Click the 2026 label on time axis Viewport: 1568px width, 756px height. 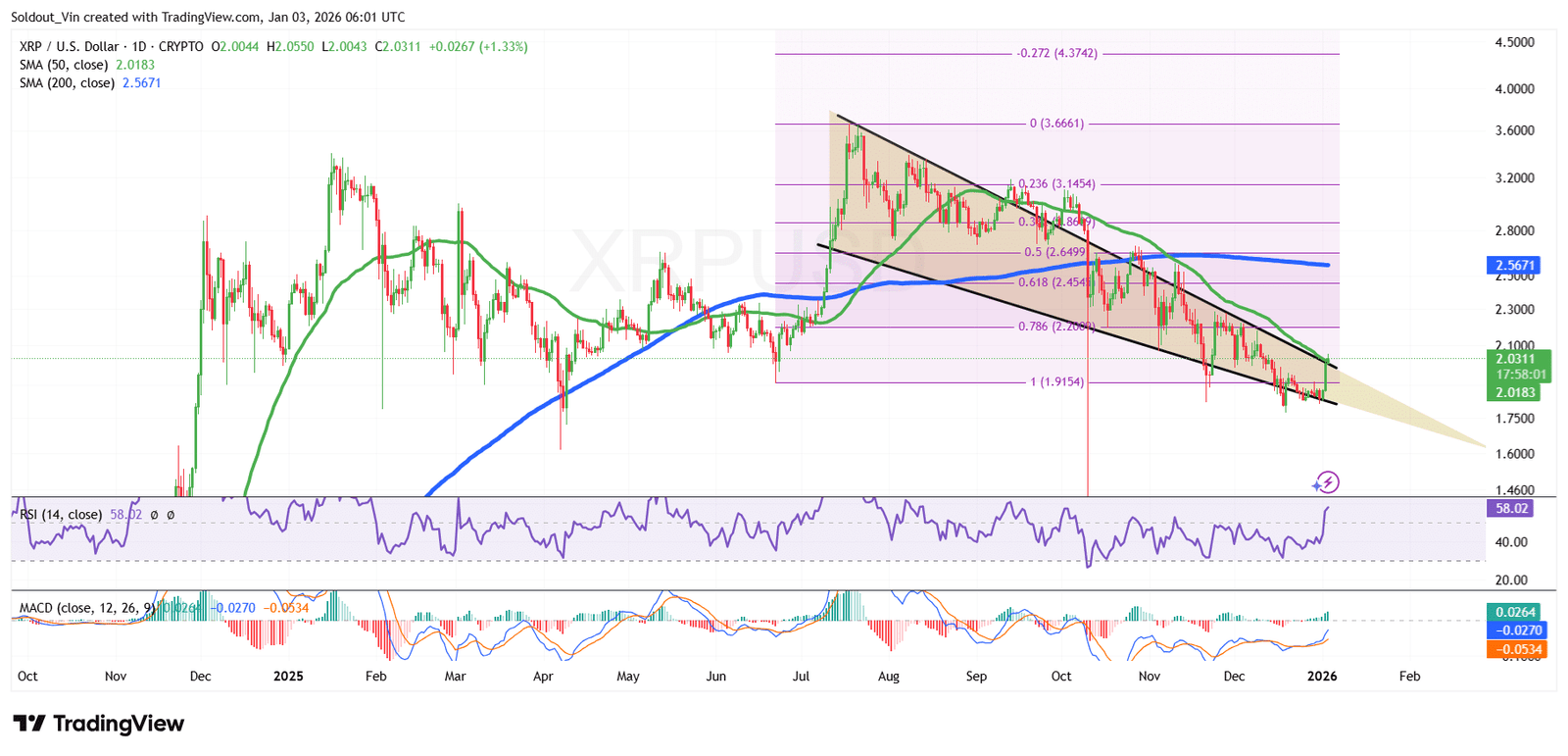1322,677
